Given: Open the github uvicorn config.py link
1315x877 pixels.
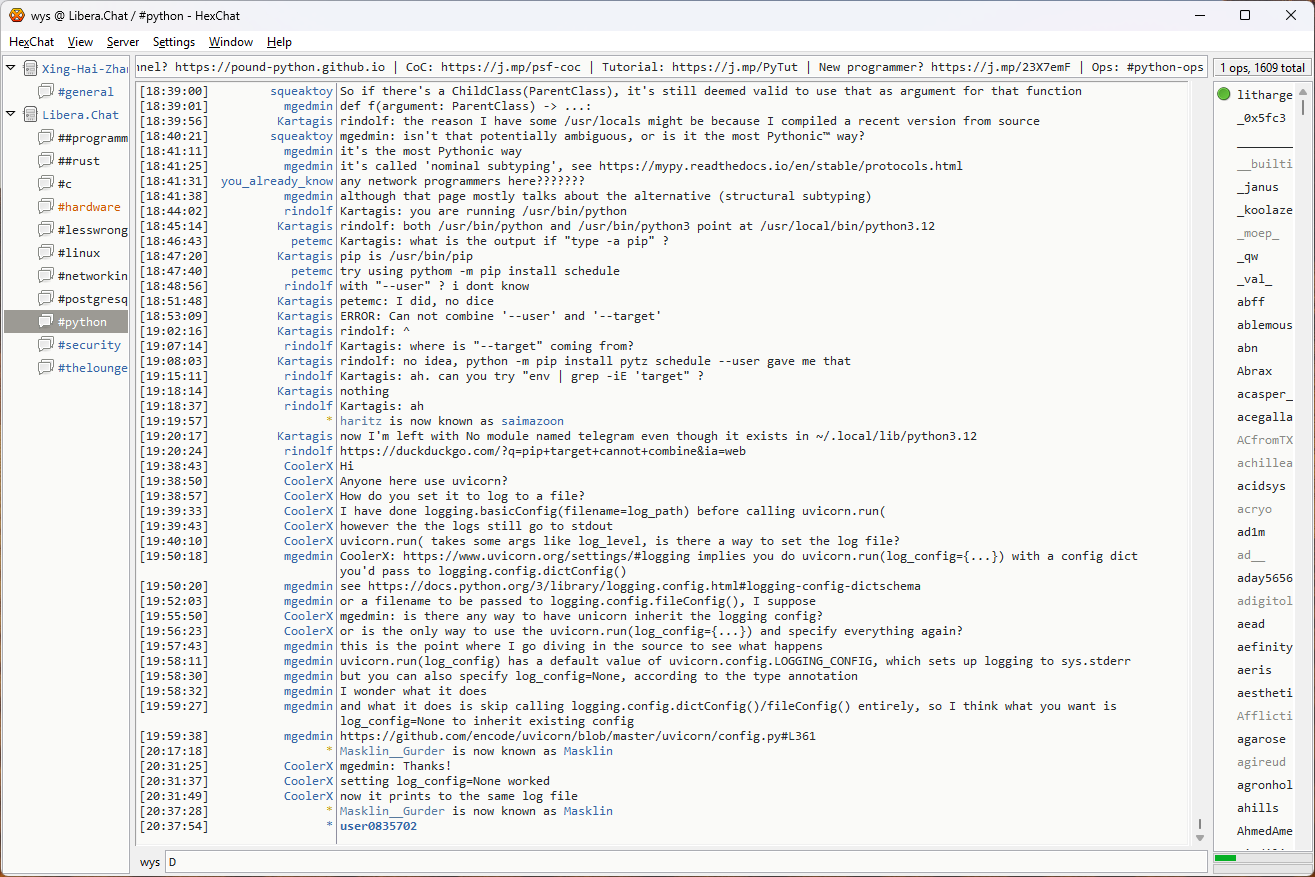Looking at the screenshot, I should (x=578, y=736).
